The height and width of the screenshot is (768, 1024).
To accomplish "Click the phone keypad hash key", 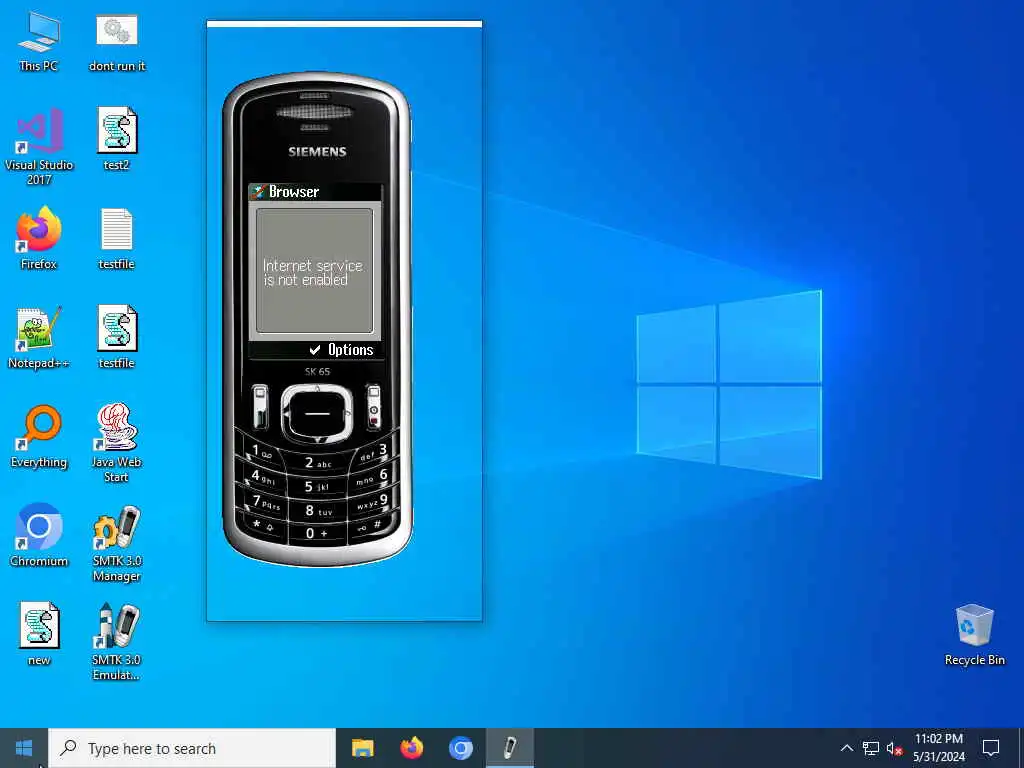I will coord(370,525).
